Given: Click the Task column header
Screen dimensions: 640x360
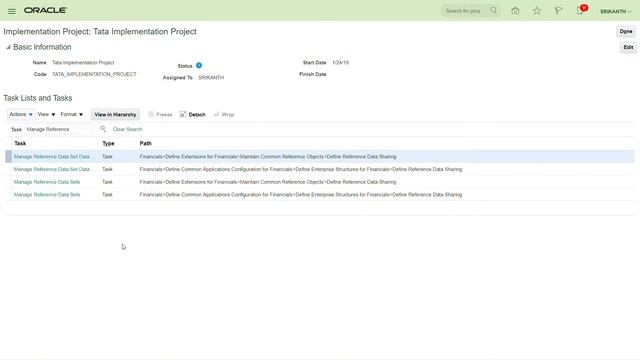Looking at the screenshot, I should [20, 143].
